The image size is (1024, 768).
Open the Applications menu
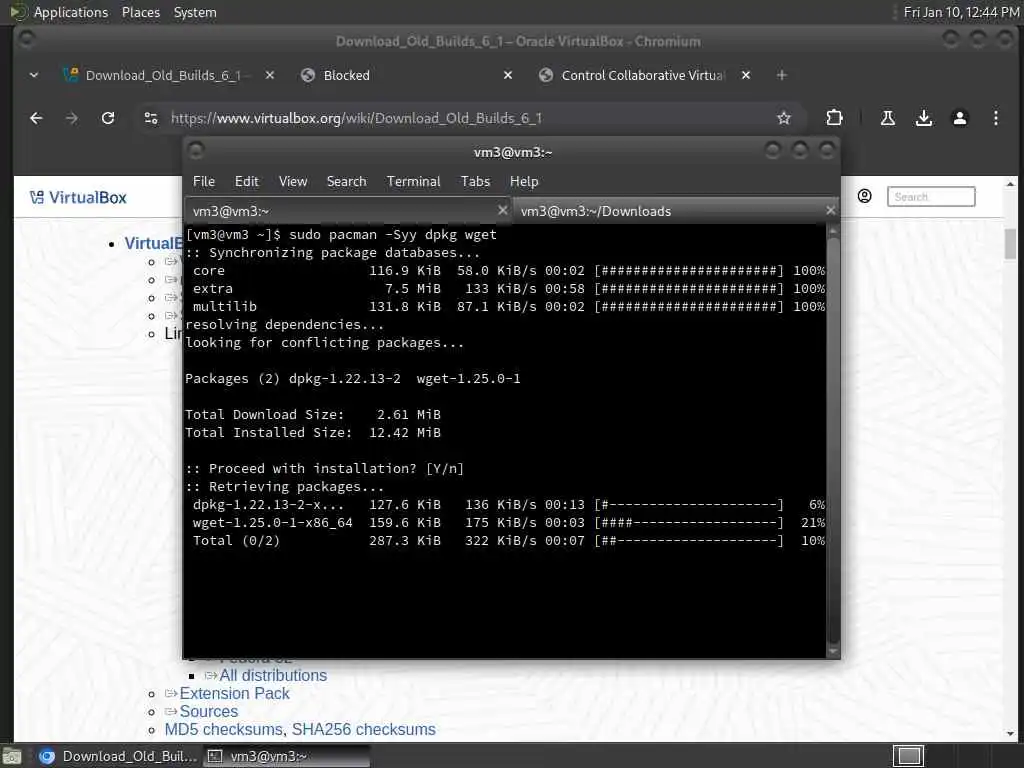tap(71, 12)
